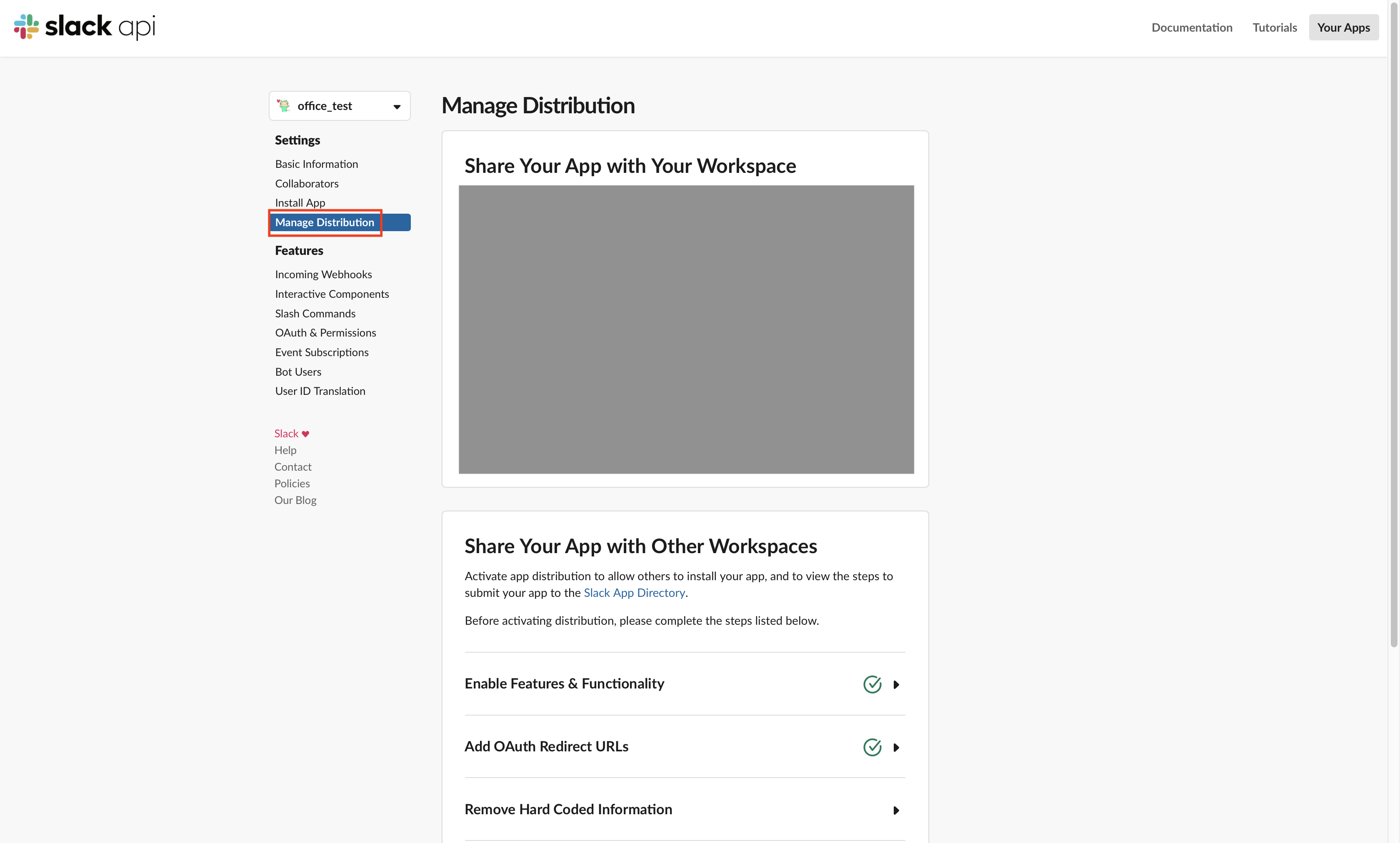Click the Slack logo icon

pyautogui.click(x=26, y=27)
